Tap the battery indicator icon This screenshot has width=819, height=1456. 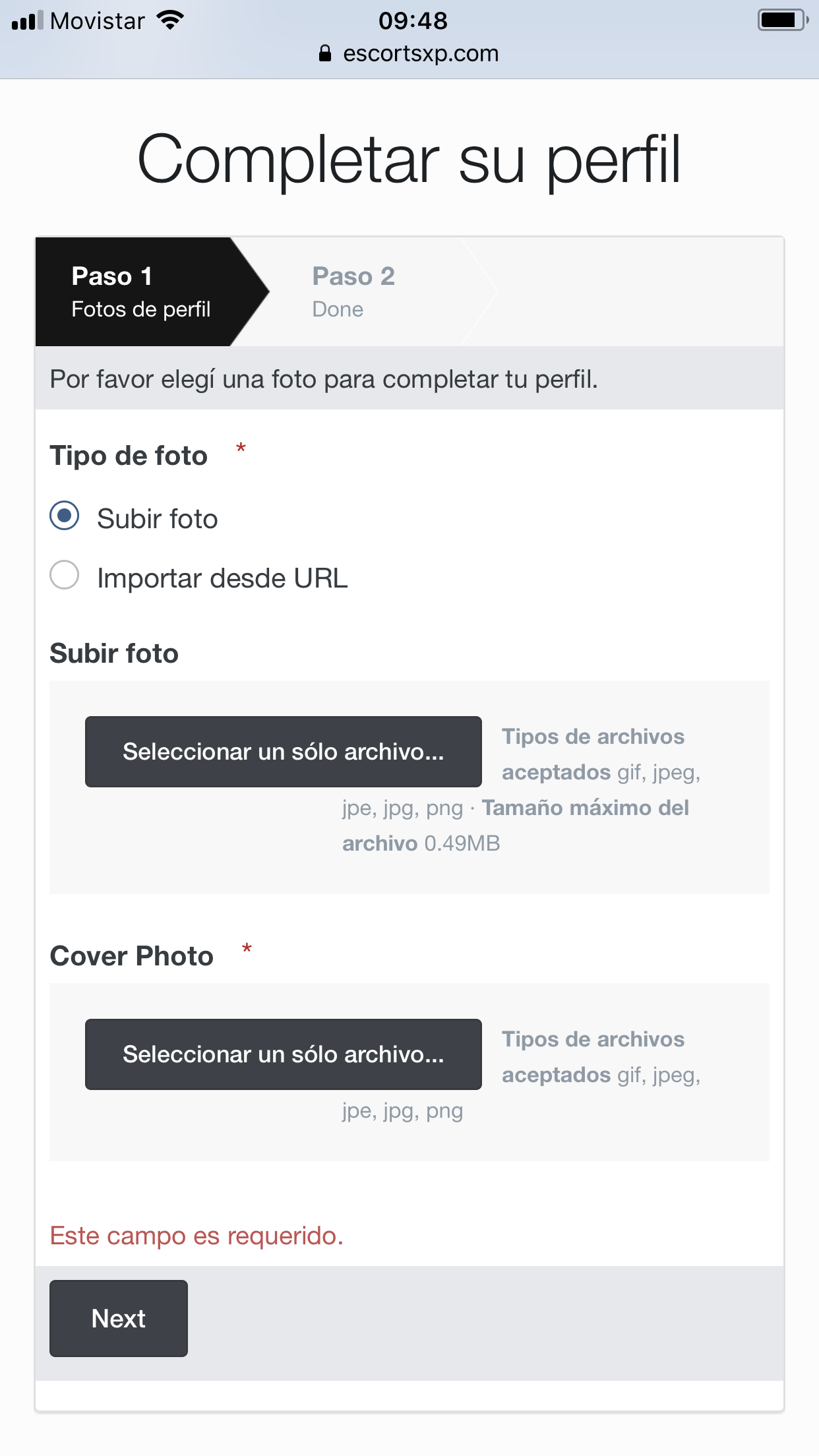(x=782, y=20)
